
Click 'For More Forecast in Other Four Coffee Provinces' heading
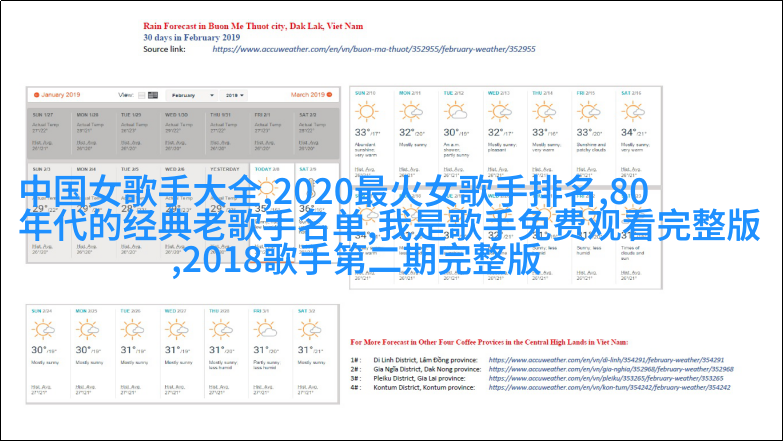click(489, 342)
